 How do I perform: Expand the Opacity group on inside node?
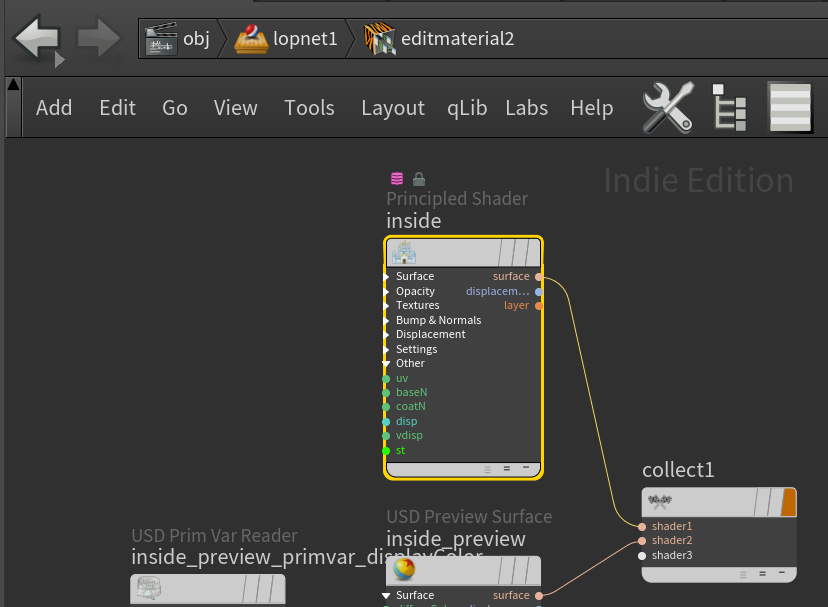[387, 292]
